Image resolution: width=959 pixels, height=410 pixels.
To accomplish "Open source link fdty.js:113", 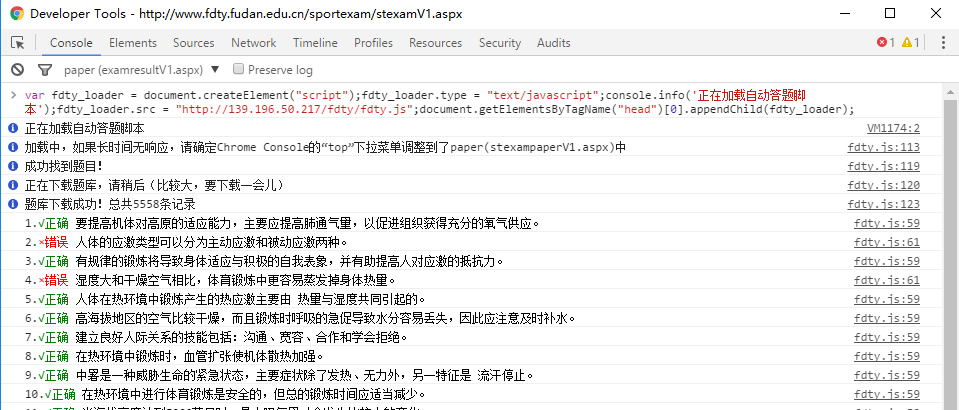I will (883, 147).
